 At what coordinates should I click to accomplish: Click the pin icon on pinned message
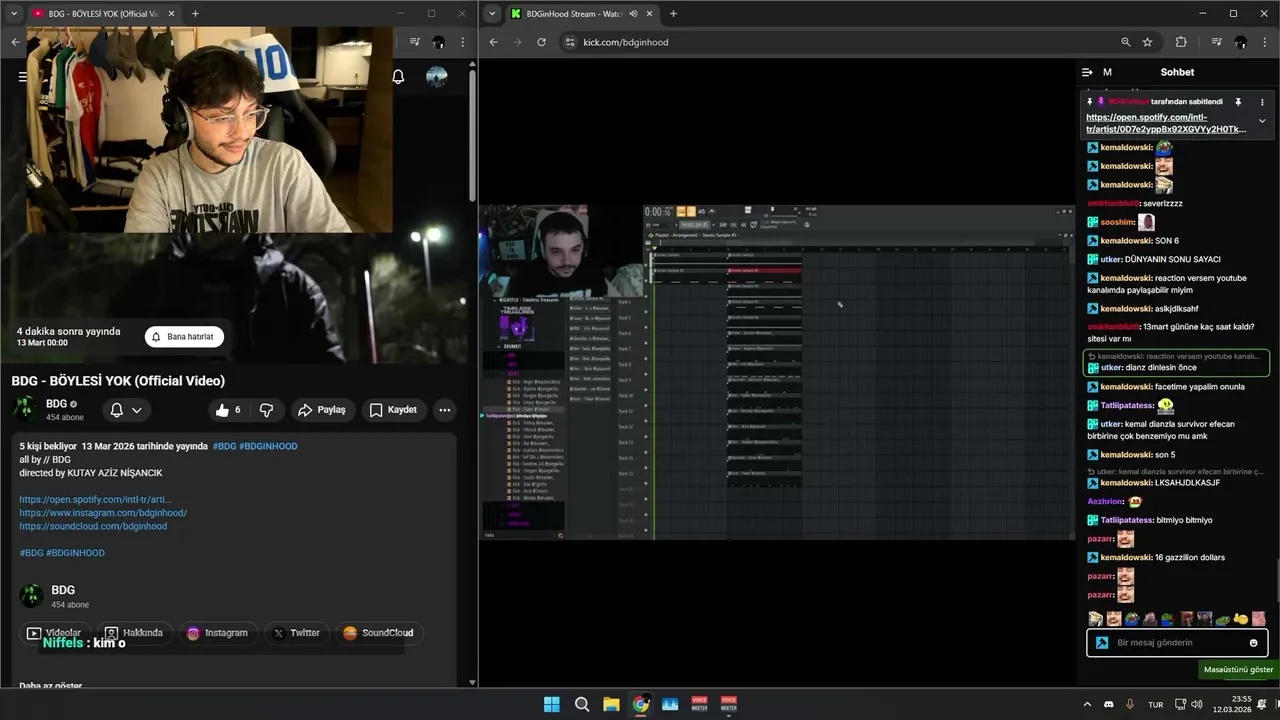coord(1238,102)
